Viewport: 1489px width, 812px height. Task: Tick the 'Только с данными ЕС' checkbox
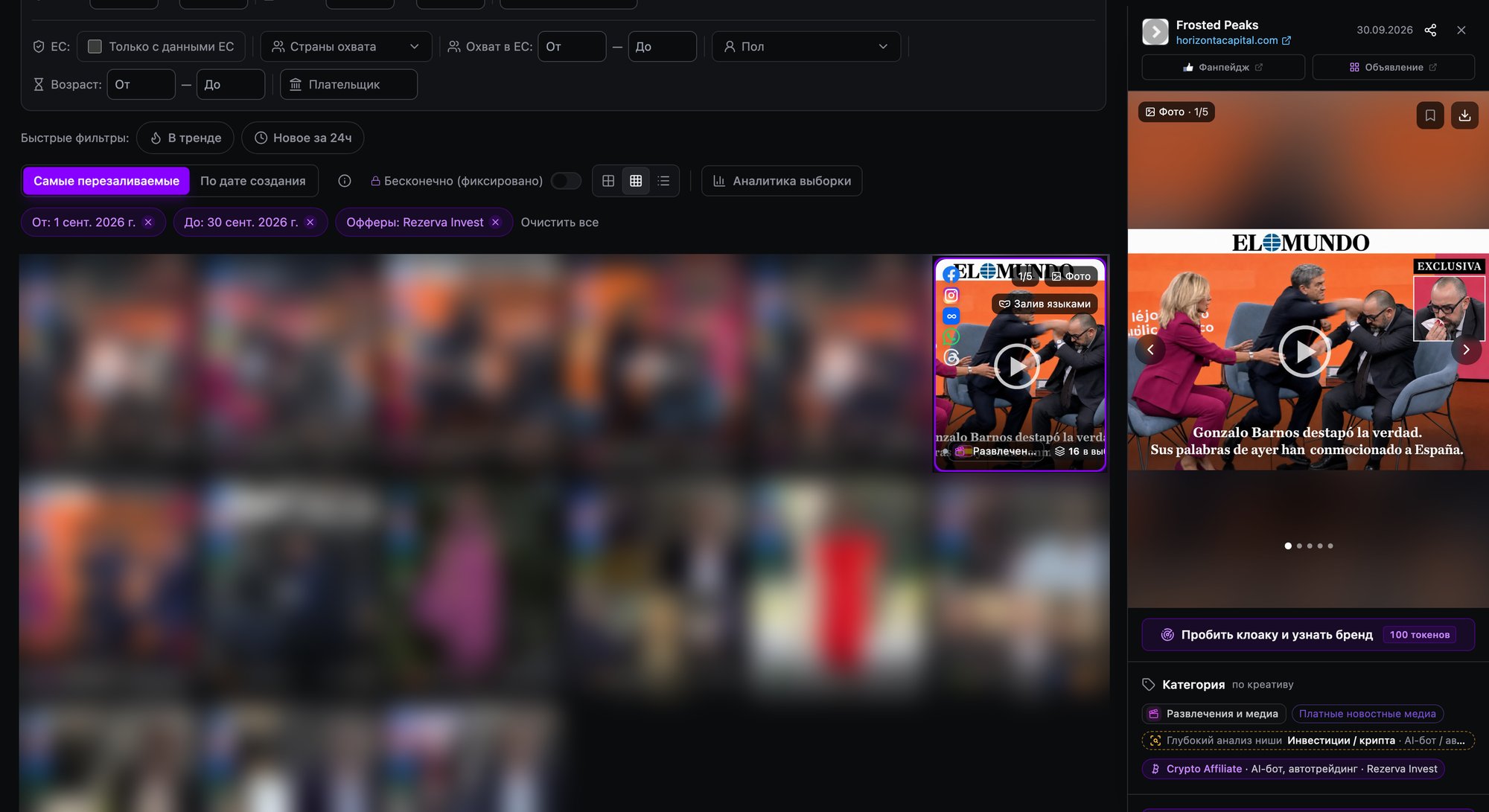95,46
